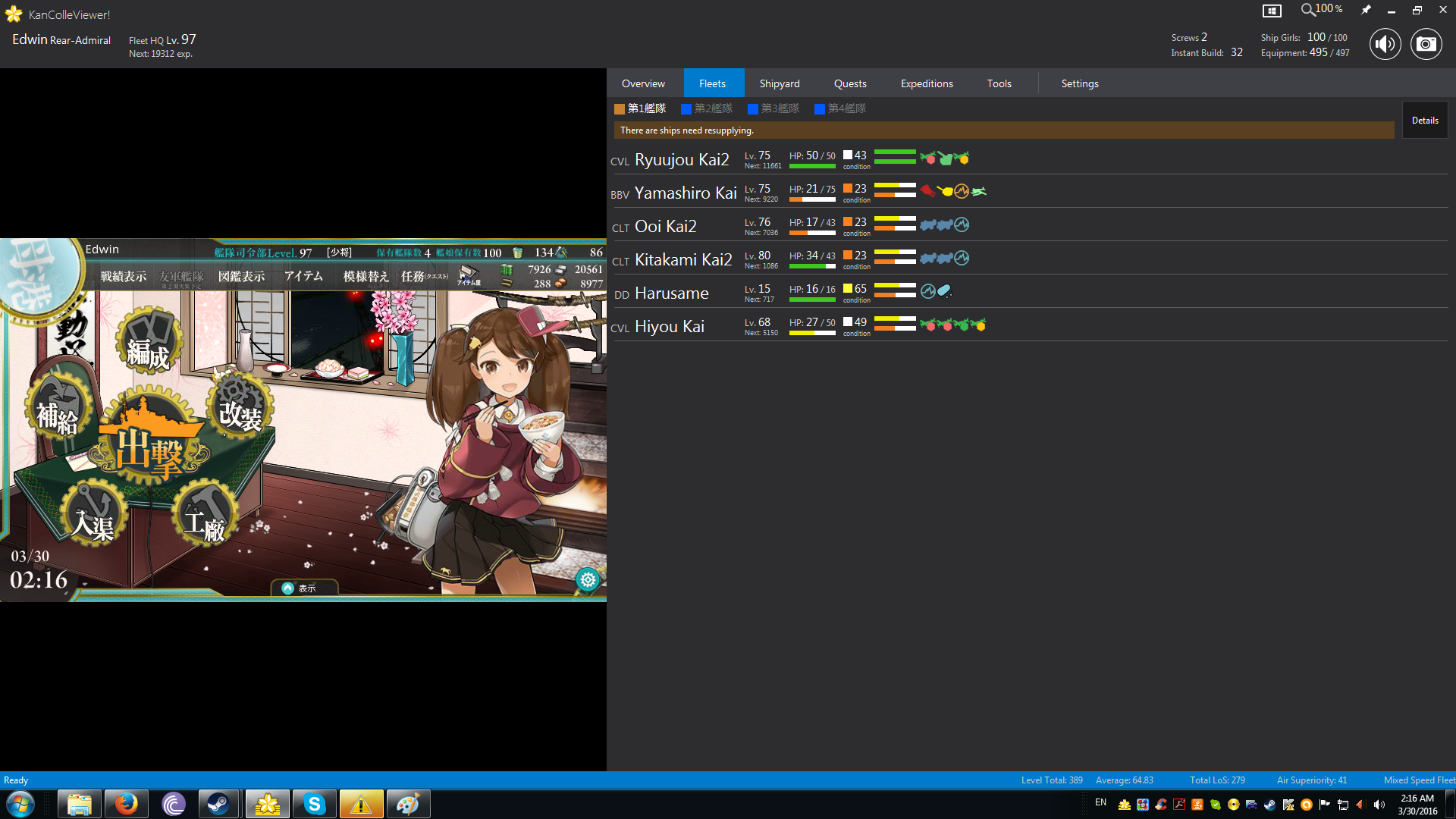Viewport: 1456px width, 819px height.
Task: Toggle the always-on-top pin icon
Action: pyautogui.click(x=1366, y=10)
